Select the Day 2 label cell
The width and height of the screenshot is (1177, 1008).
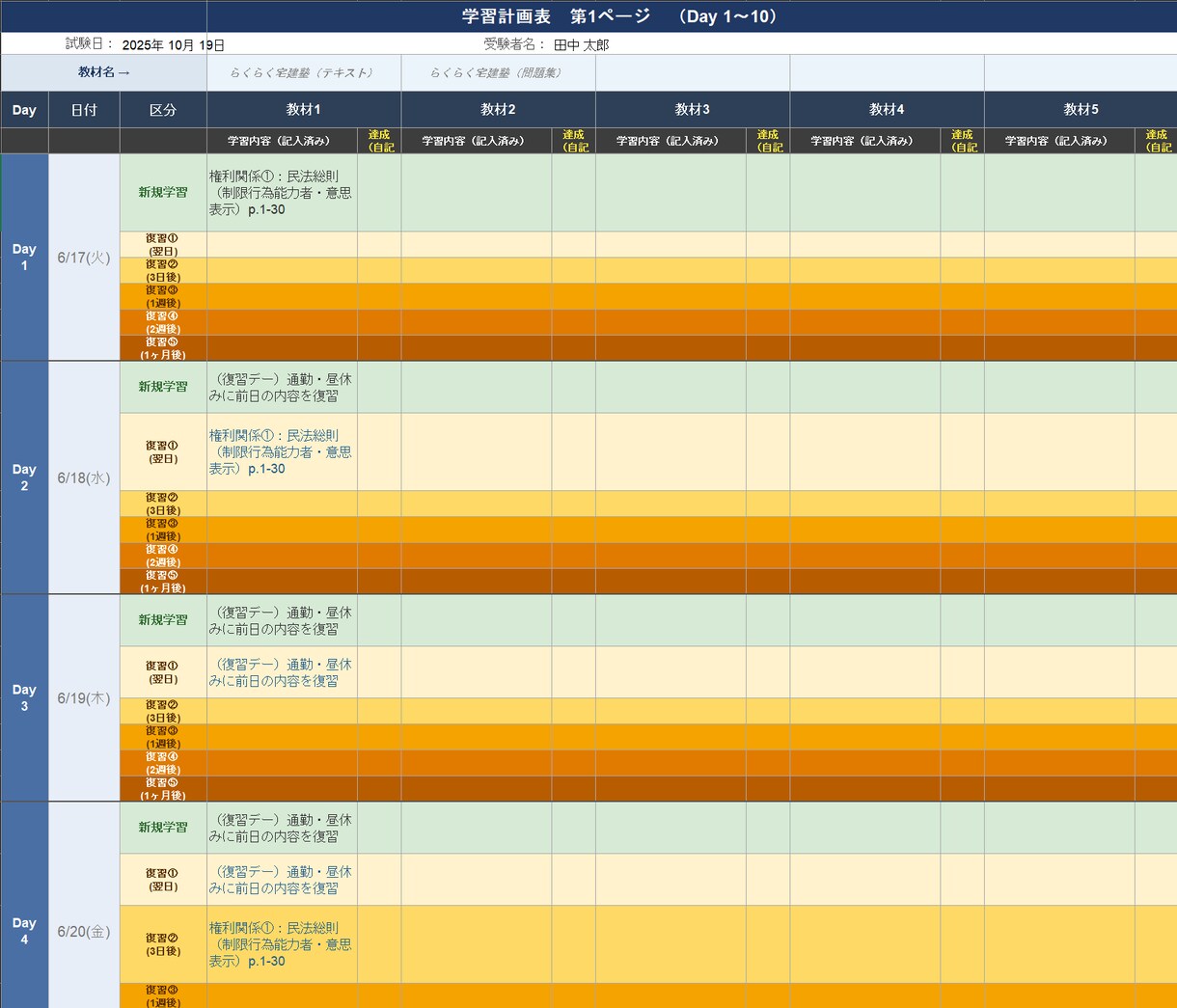24,477
